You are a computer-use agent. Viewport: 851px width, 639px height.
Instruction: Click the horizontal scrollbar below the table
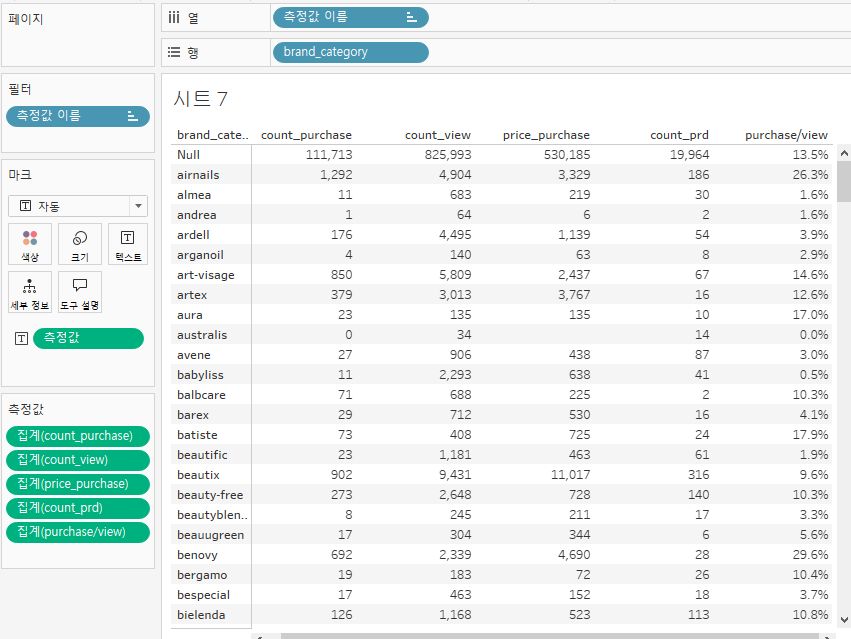click(x=549, y=636)
